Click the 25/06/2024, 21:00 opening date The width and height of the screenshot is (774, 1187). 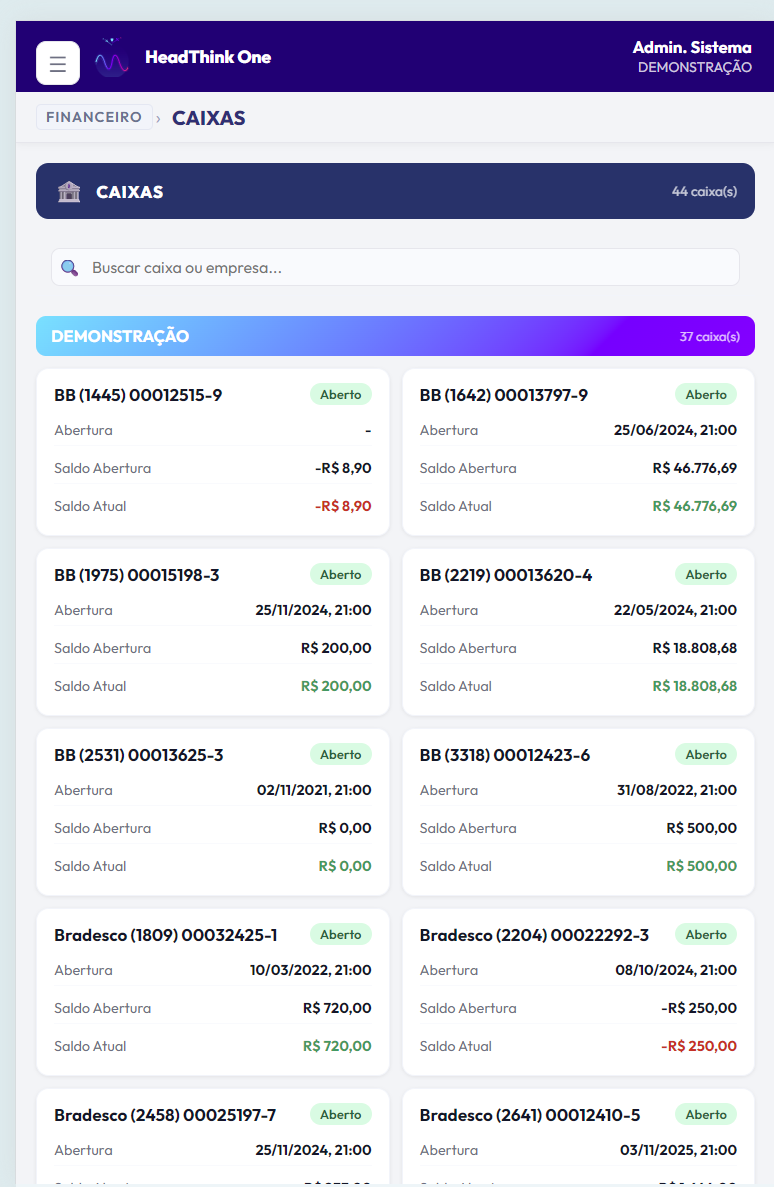tap(675, 430)
